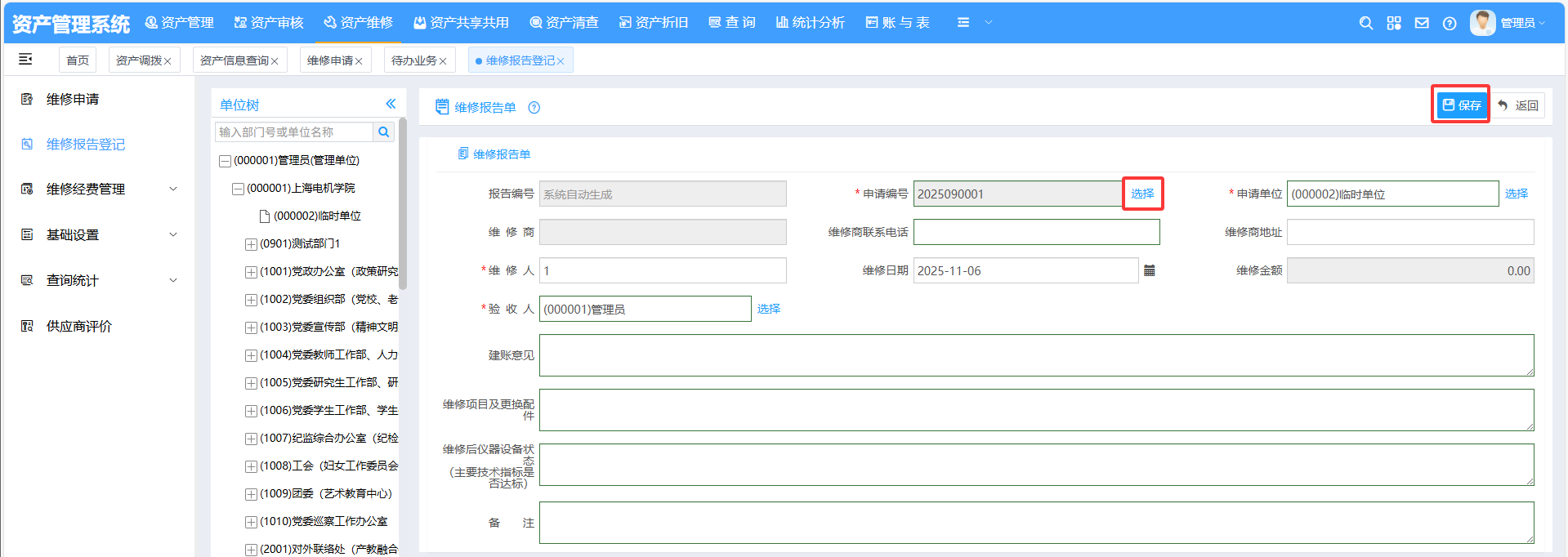Click 选择 link next to 申请编号
Viewport: 1568px width, 557px height.
(1142, 194)
